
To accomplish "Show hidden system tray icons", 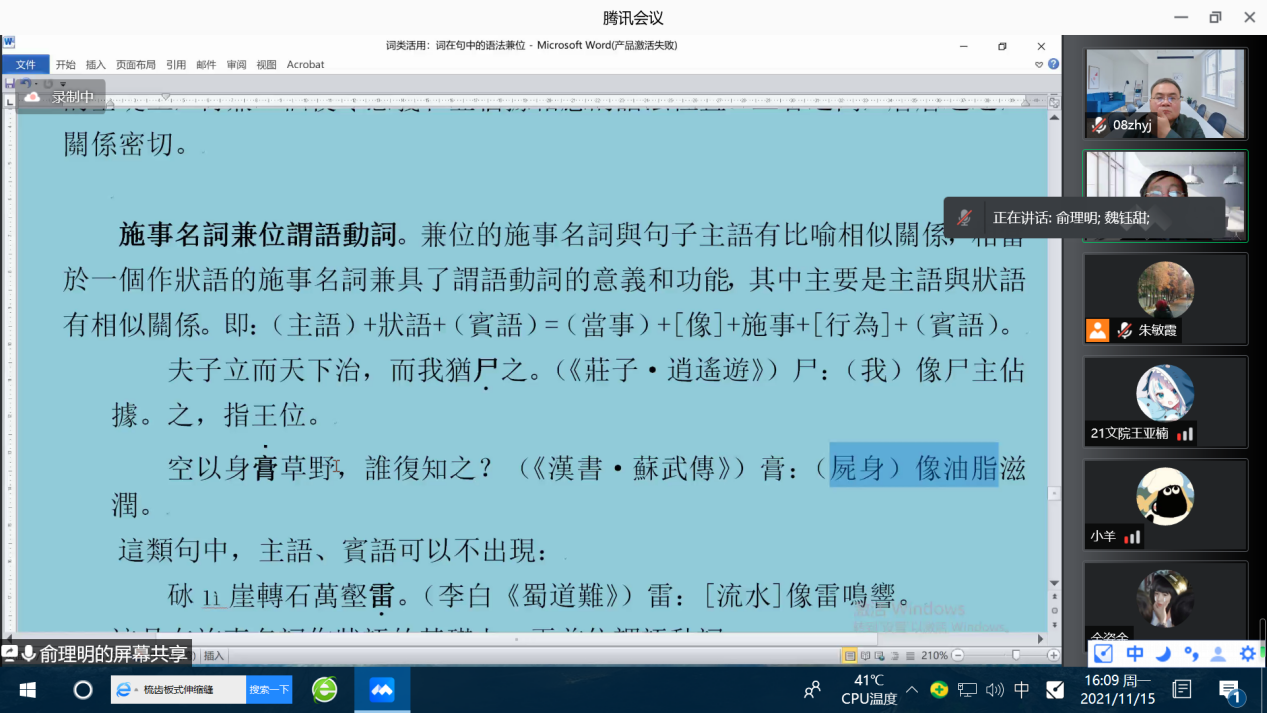I will tap(911, 690).
